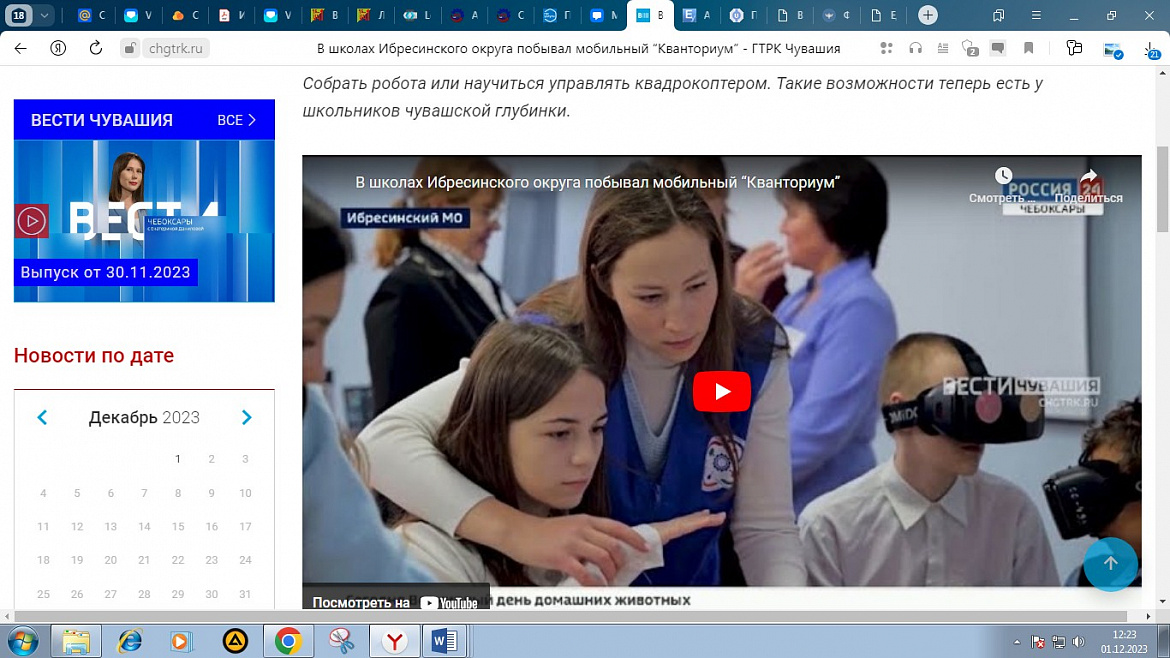Play the Вести Чувашия episode
This screenshot has width=1170, height=658.
(31, 221)
